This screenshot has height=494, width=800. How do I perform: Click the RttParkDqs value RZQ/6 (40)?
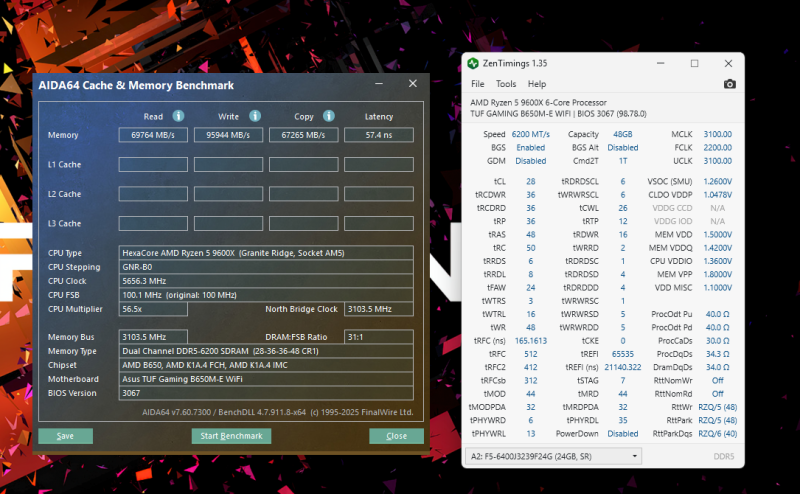tap(717, 433)
